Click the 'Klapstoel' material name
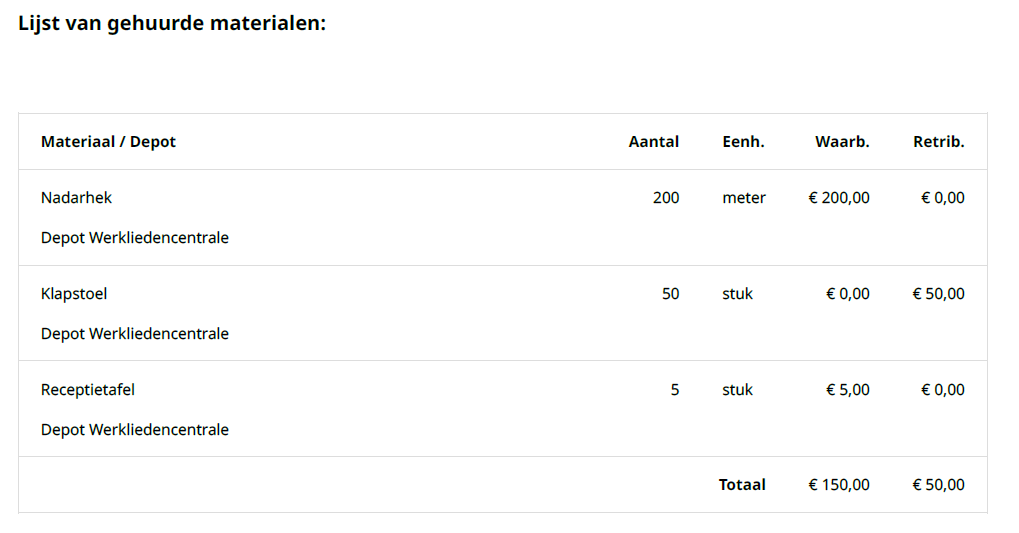 click(74, 294)
